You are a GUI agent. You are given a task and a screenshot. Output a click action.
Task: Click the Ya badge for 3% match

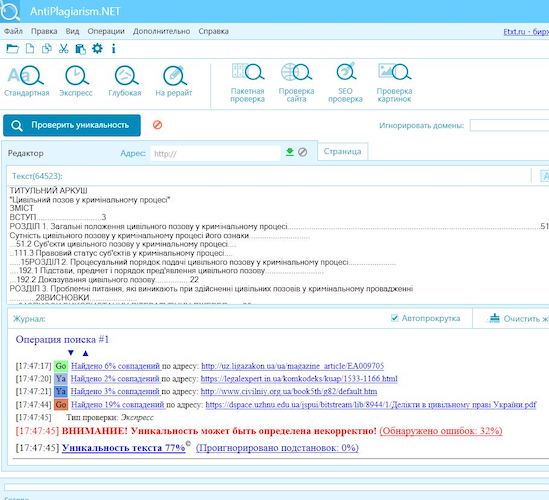click(61, 391)
